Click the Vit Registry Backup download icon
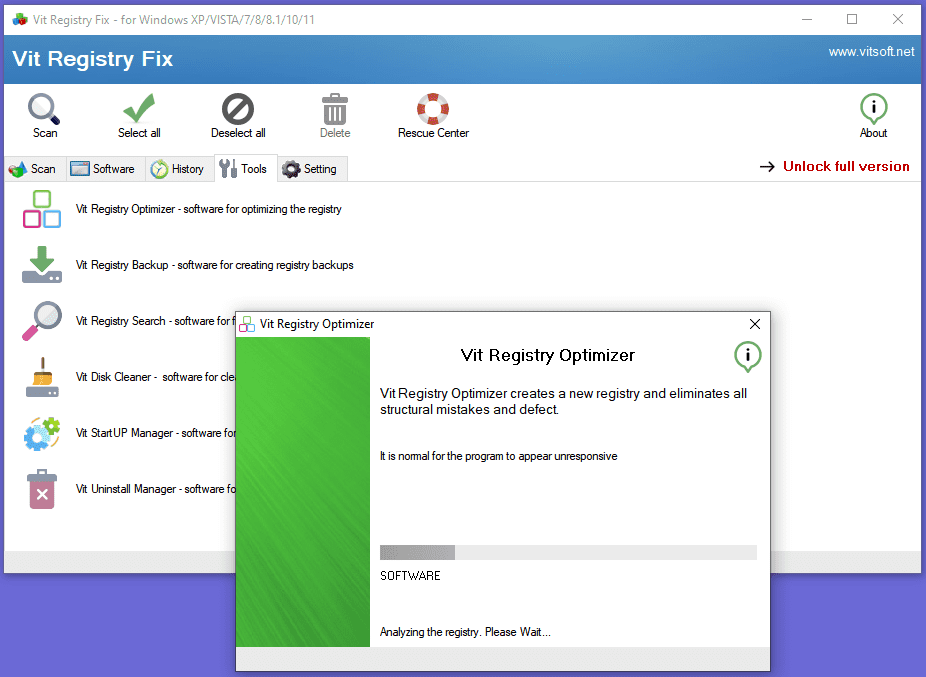Screen dimensions: 926x677 pyautogui.click(x=42, y=265)
